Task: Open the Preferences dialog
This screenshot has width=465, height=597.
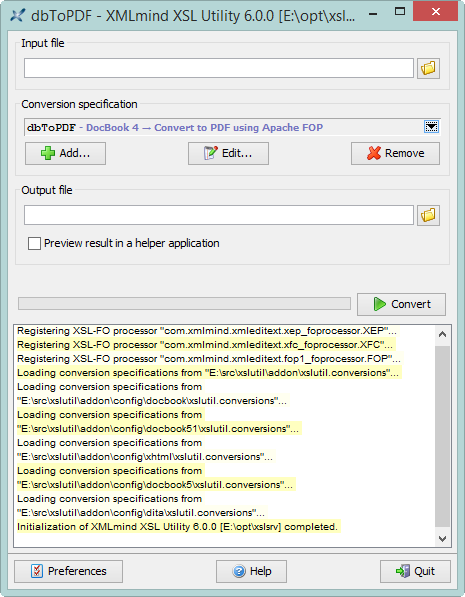Action: pos(69,571)
